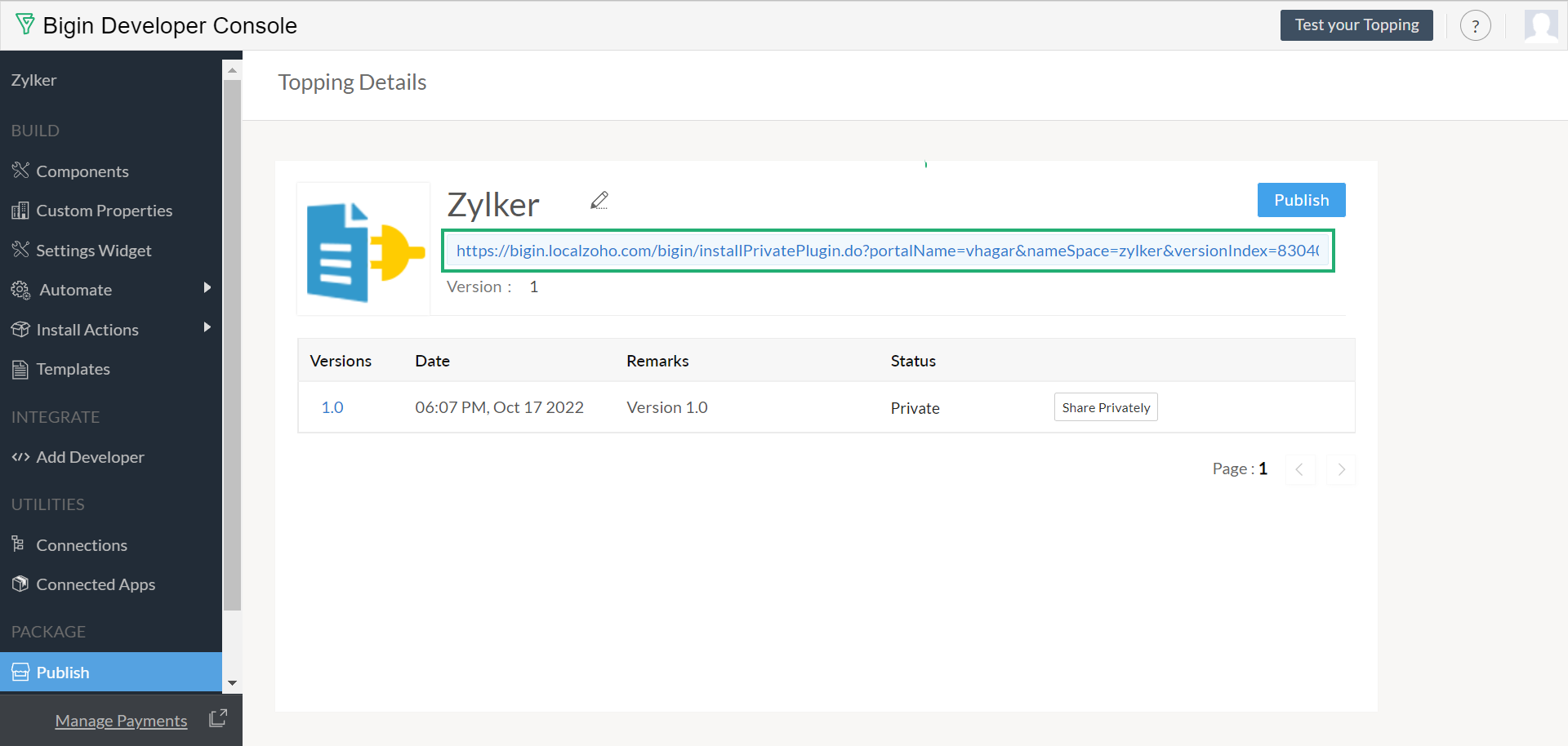Click the Connected Apps cube icon

(20, 584)
